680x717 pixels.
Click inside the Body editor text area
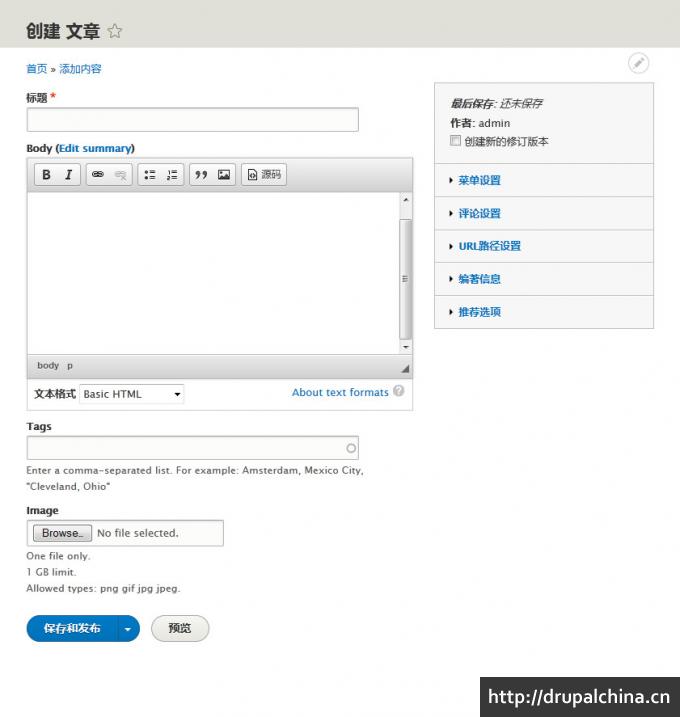pos(213,273)
